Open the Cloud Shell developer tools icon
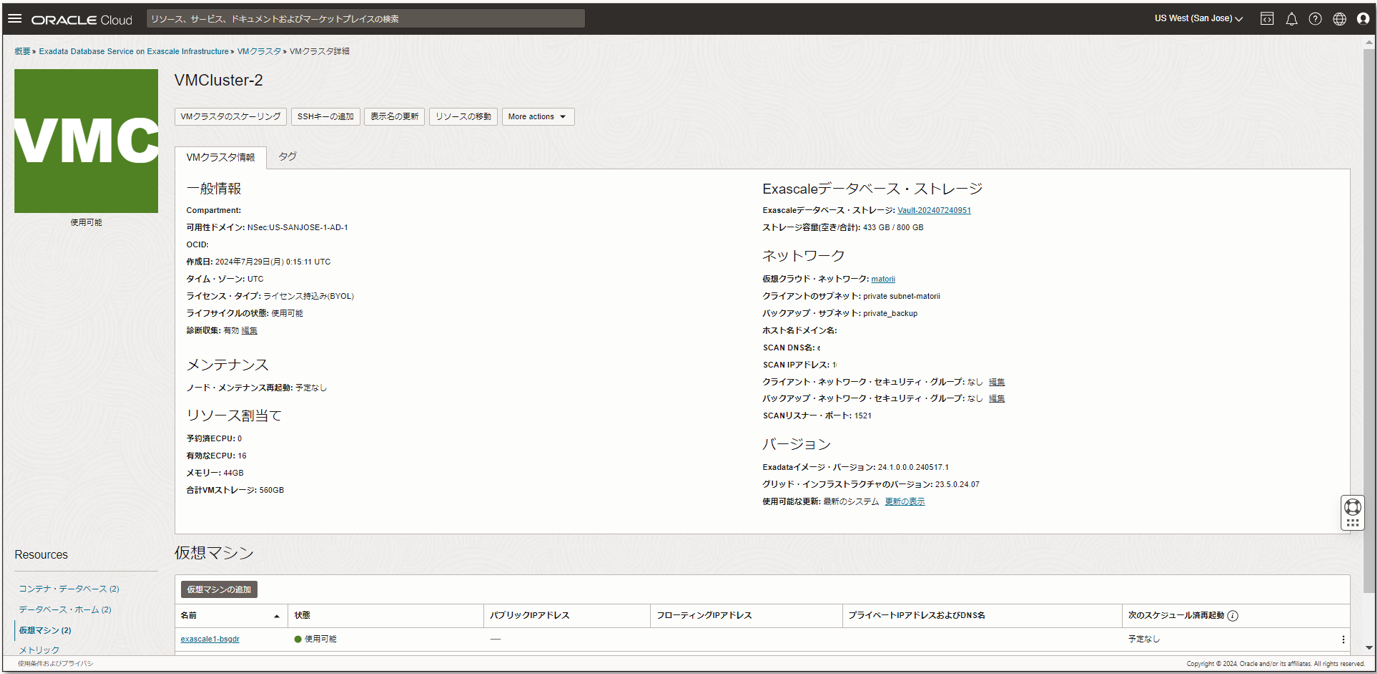This screenshot has width=1377, height=674. pos(1267,19)
